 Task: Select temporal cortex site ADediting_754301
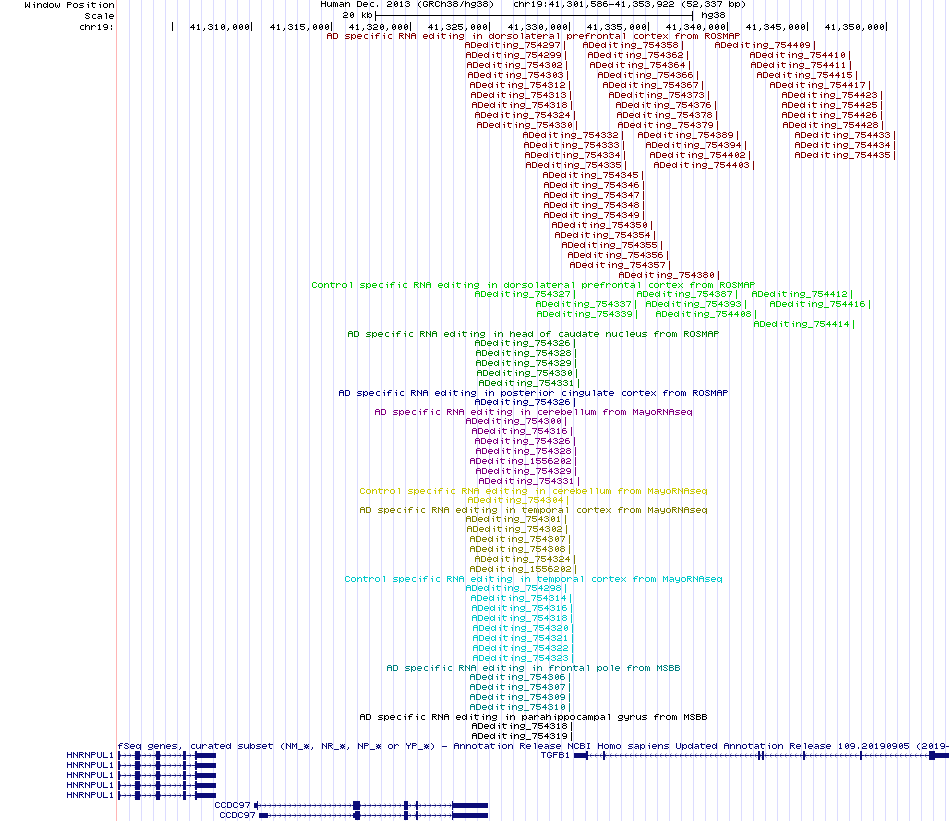click(x=516, y=519)
